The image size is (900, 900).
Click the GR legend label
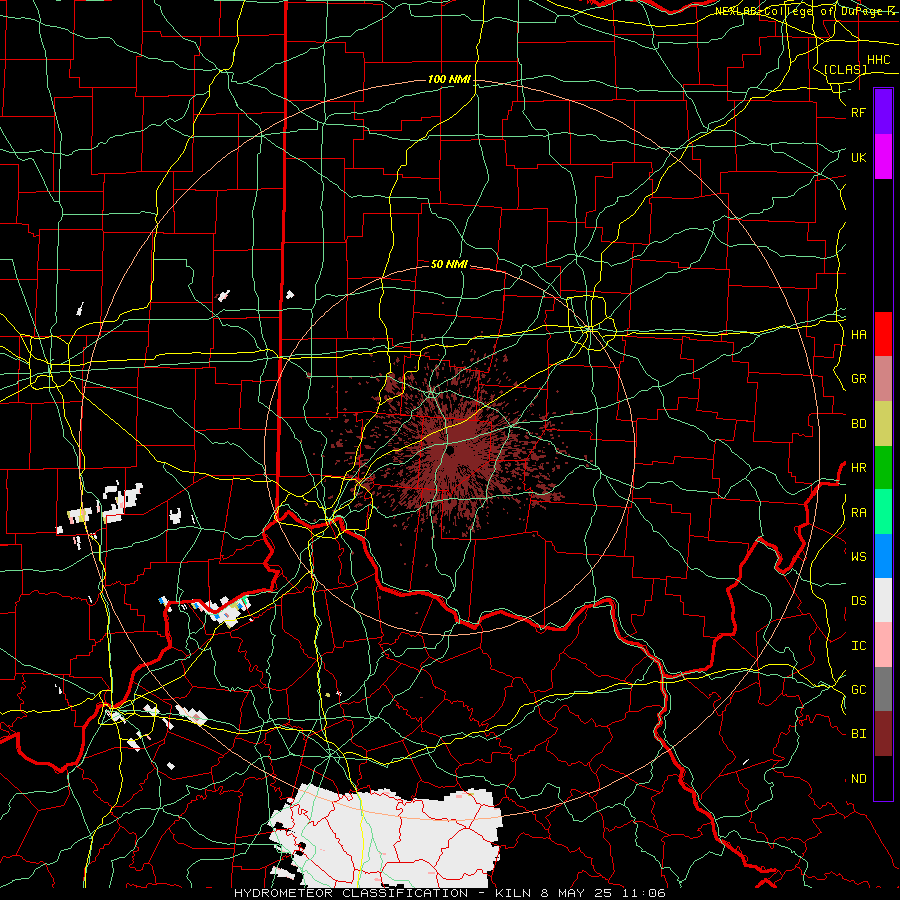(x=858, y=379)
